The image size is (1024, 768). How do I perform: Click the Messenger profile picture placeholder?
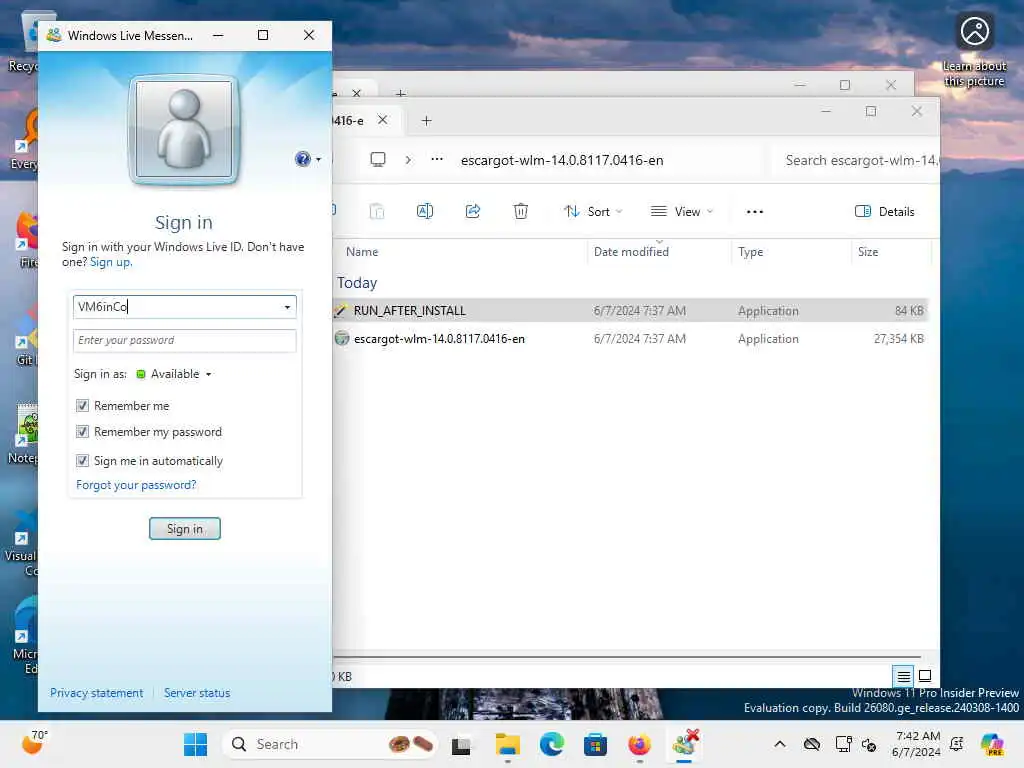(x=184, y=129)
